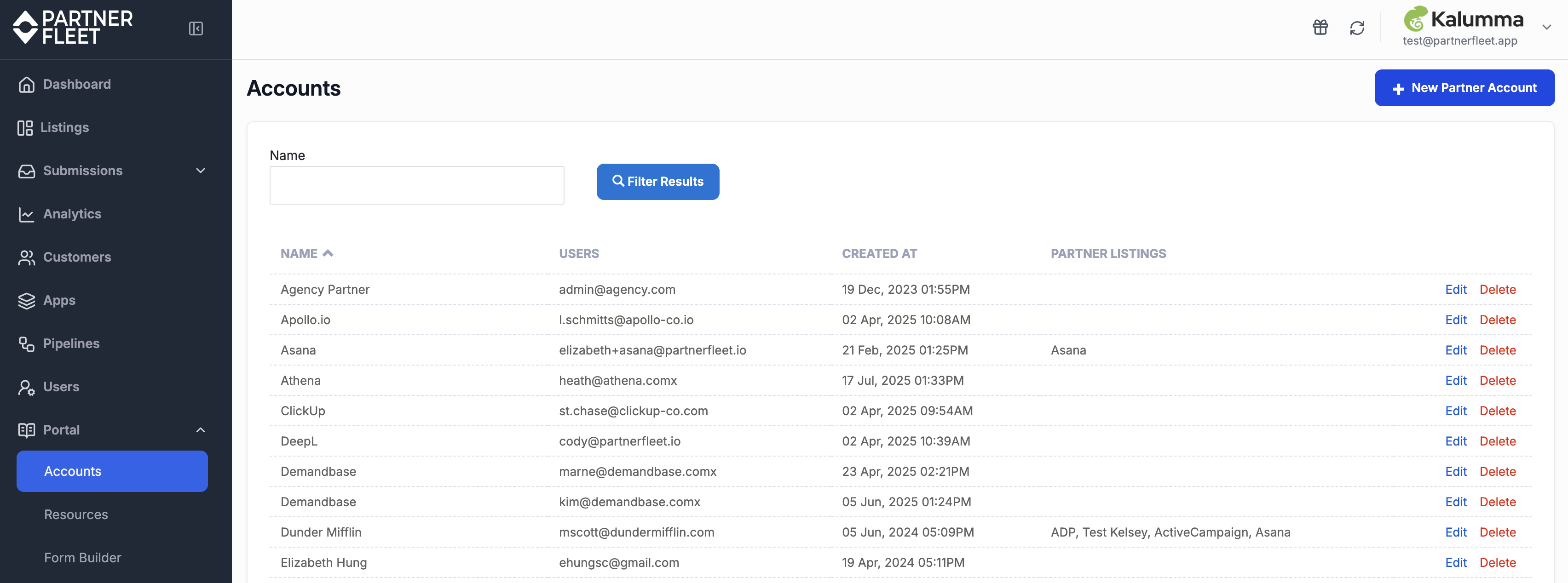This screenshot has height=583, width=1568.
Task: Click the Dashboard home icon
Action: (26, 85)
